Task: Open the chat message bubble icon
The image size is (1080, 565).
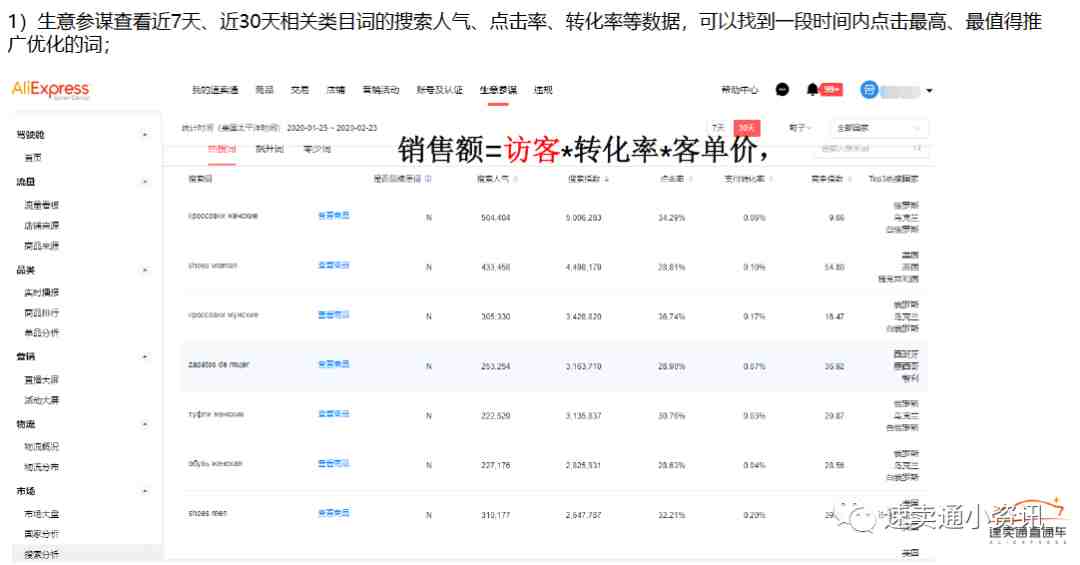Action: (x=782, y=90)
